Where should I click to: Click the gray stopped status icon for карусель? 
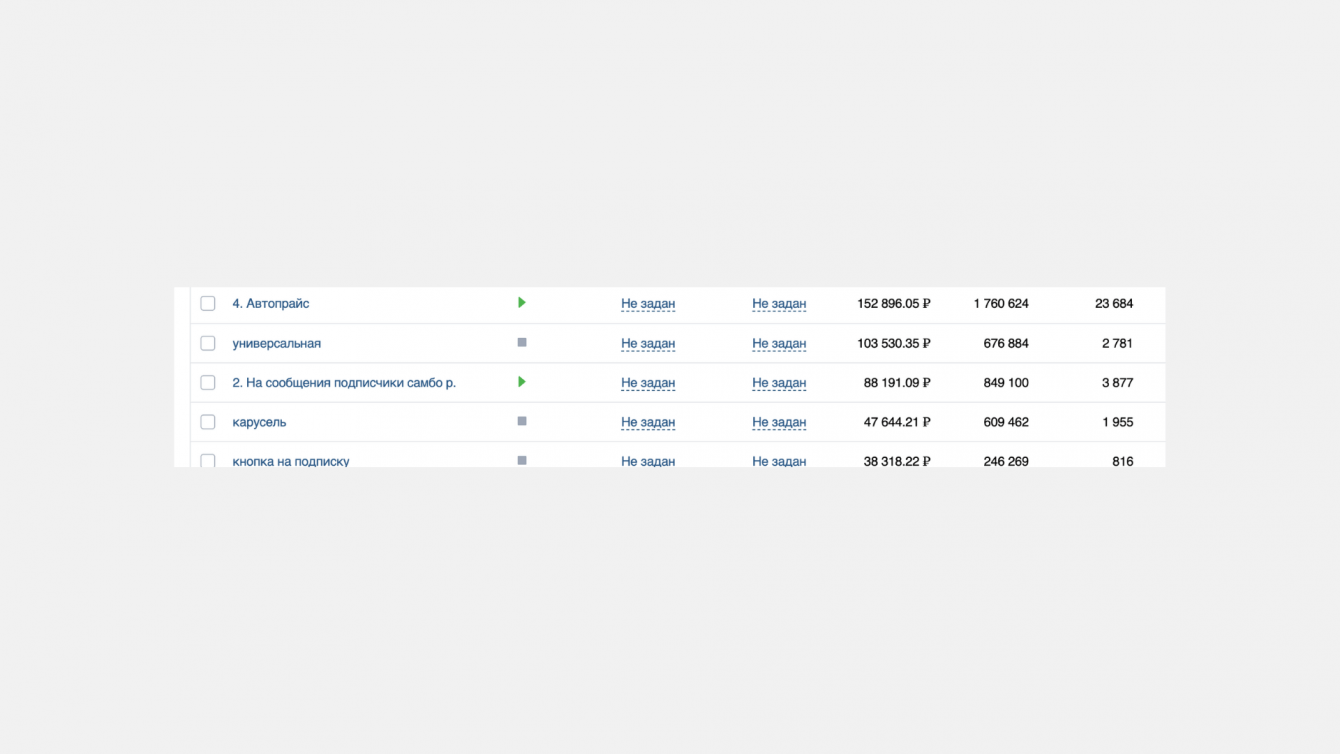pos(521,422)
